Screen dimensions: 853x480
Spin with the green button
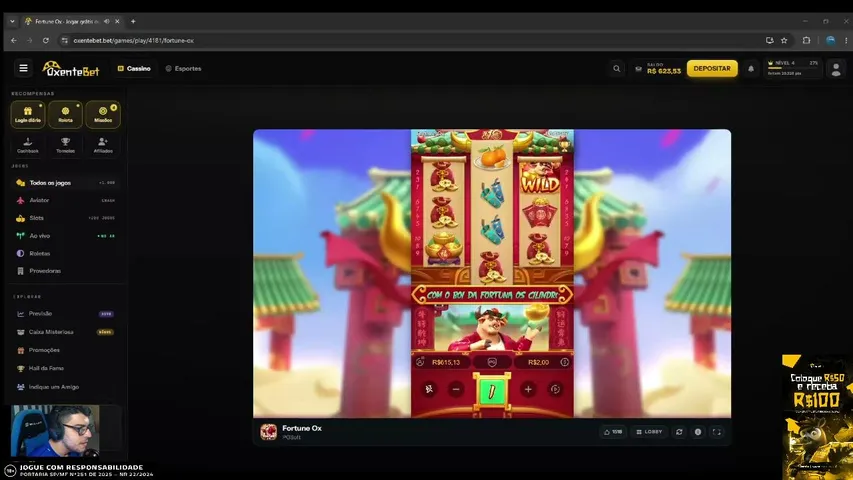(x=492, y=391)
